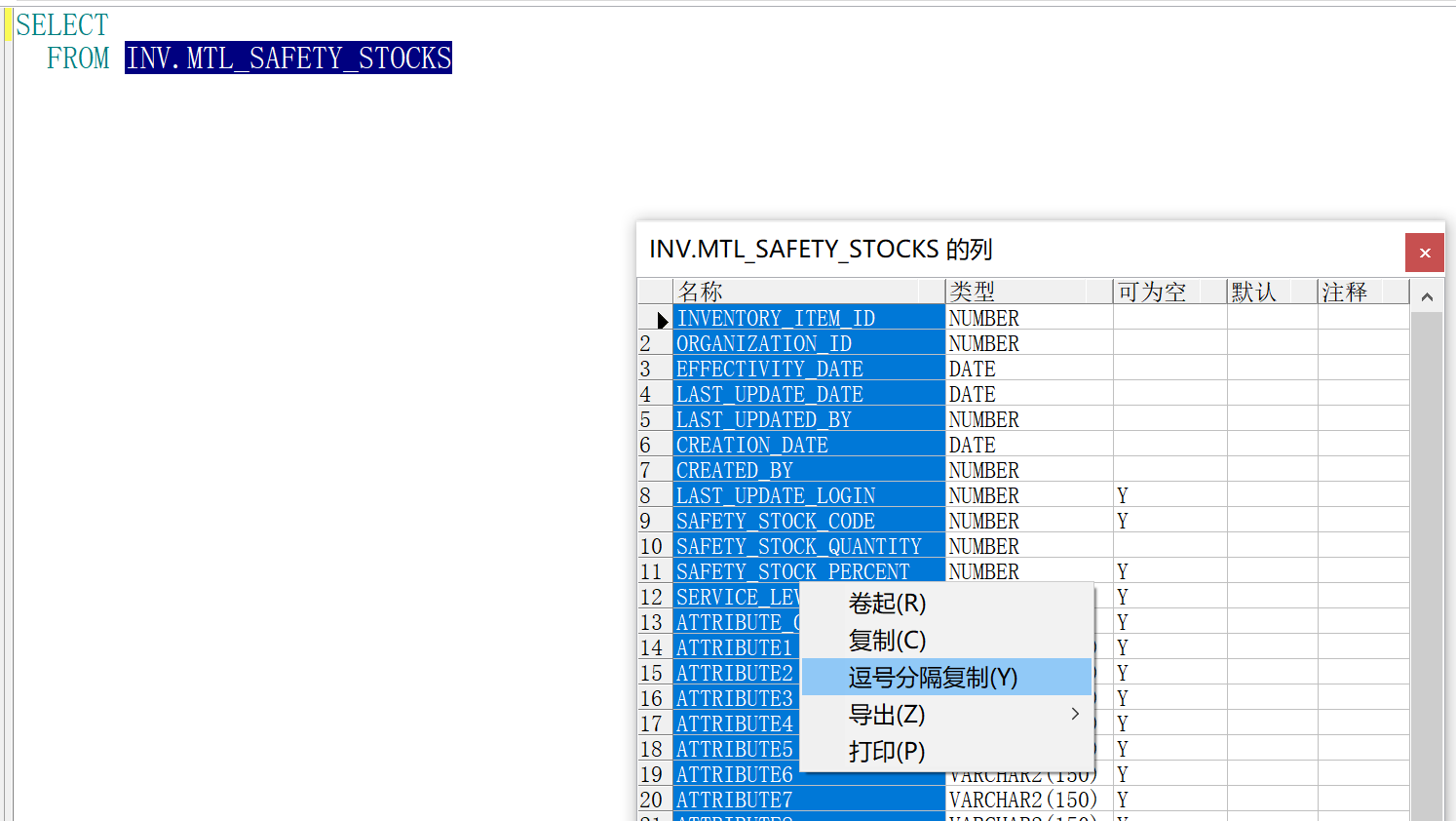Click the 注释 column header

pyautogui.click(x=1347, y=292)
